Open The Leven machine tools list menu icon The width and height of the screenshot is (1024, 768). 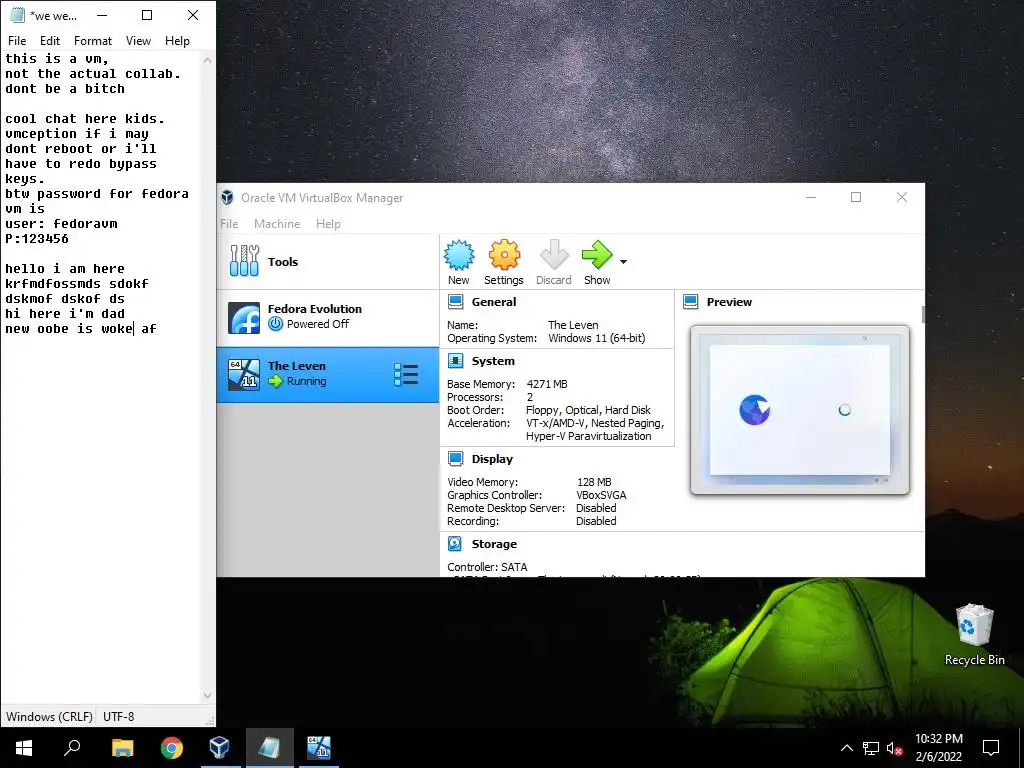[406, 375]
